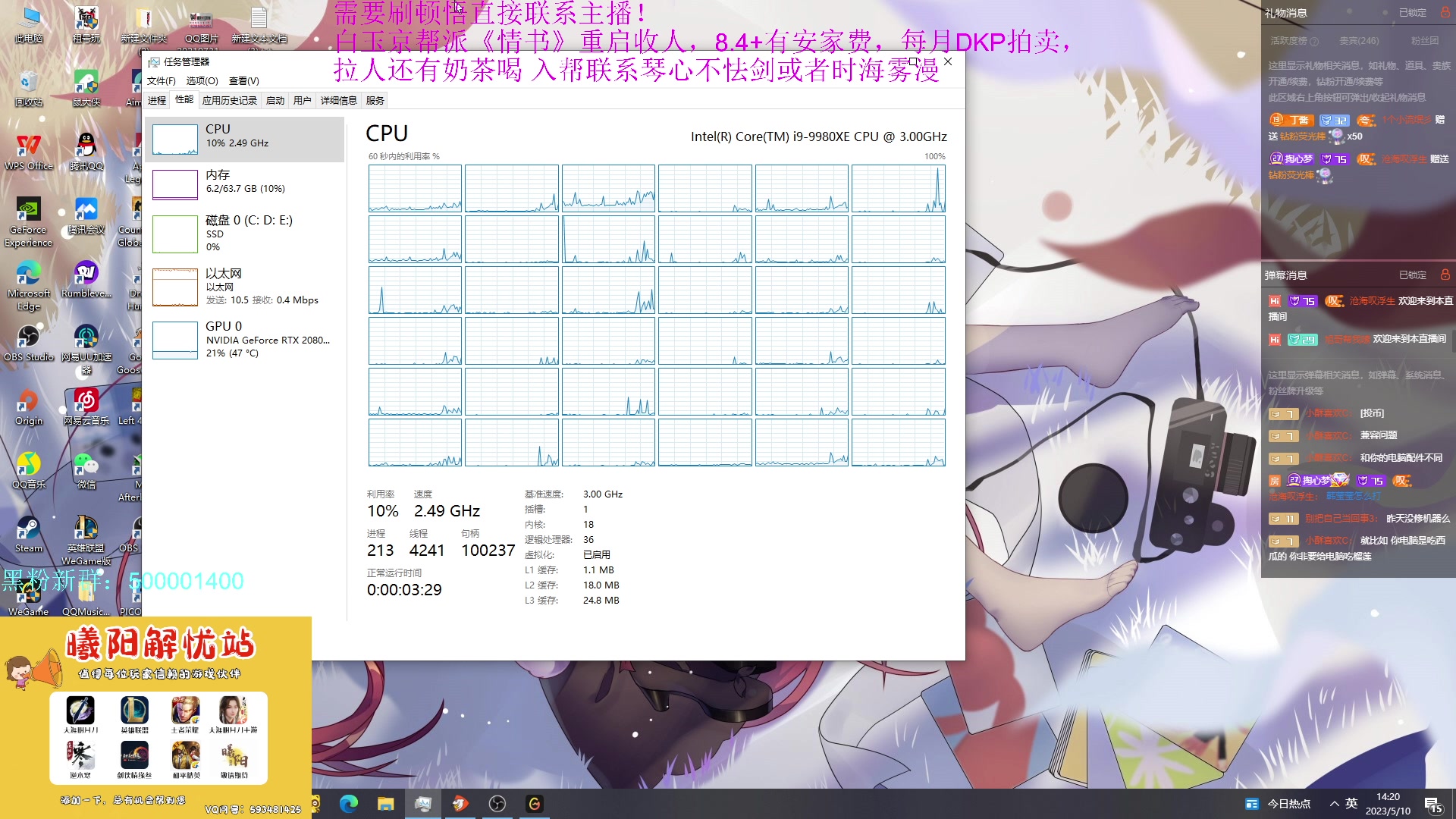Screen dimensions: 1456x819
Task: Switch input language indicator 英
Action: click(x=1351, y=804)
